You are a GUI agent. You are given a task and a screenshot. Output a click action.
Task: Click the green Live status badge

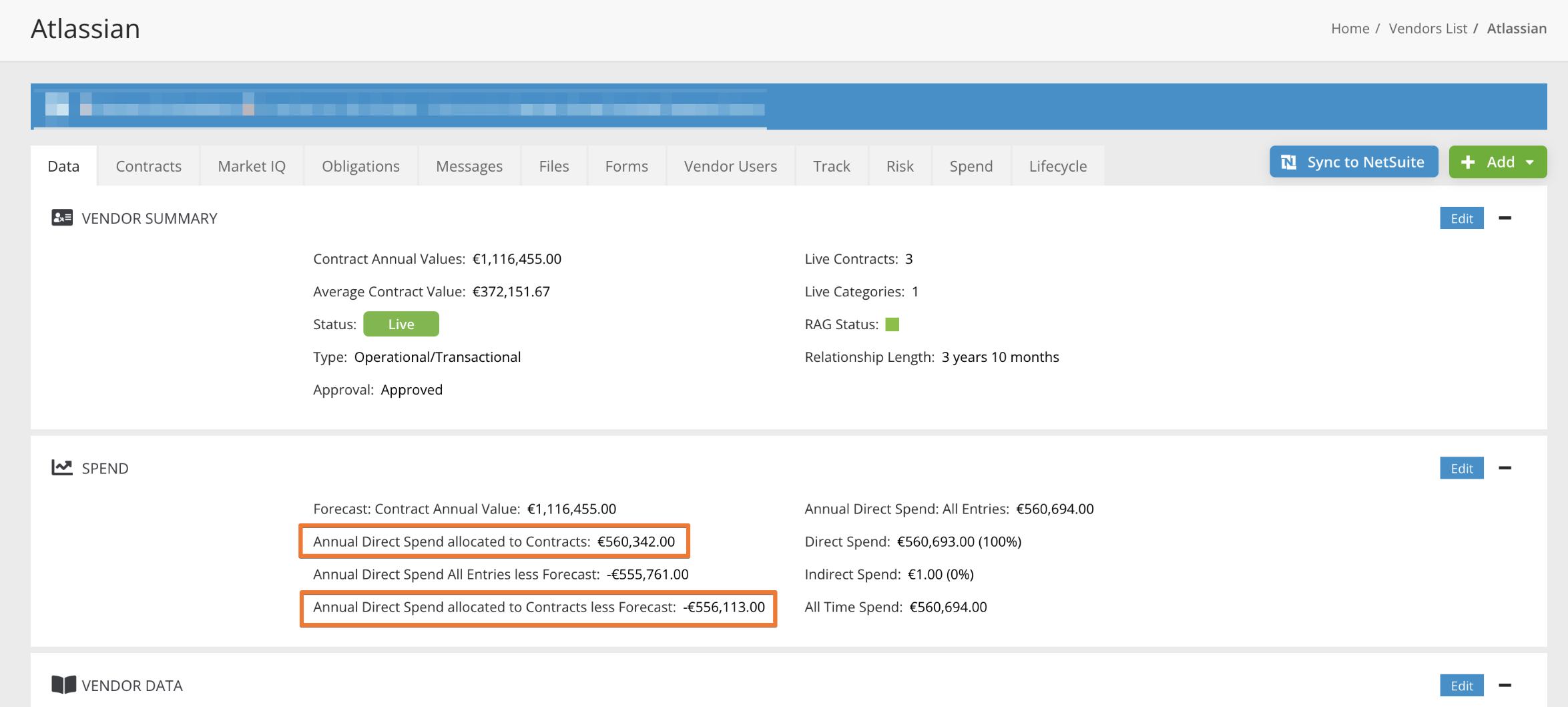click(x=401, y=324)
